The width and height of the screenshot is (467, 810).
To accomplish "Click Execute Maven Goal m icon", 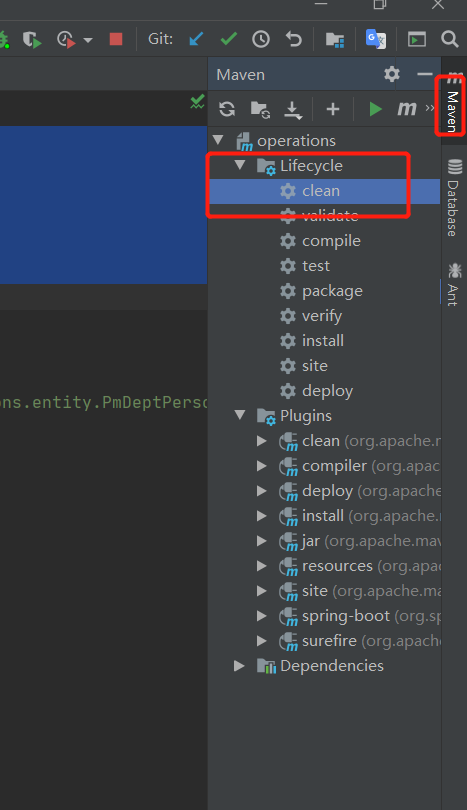I will pyautogui.click(x=407, y=108).
